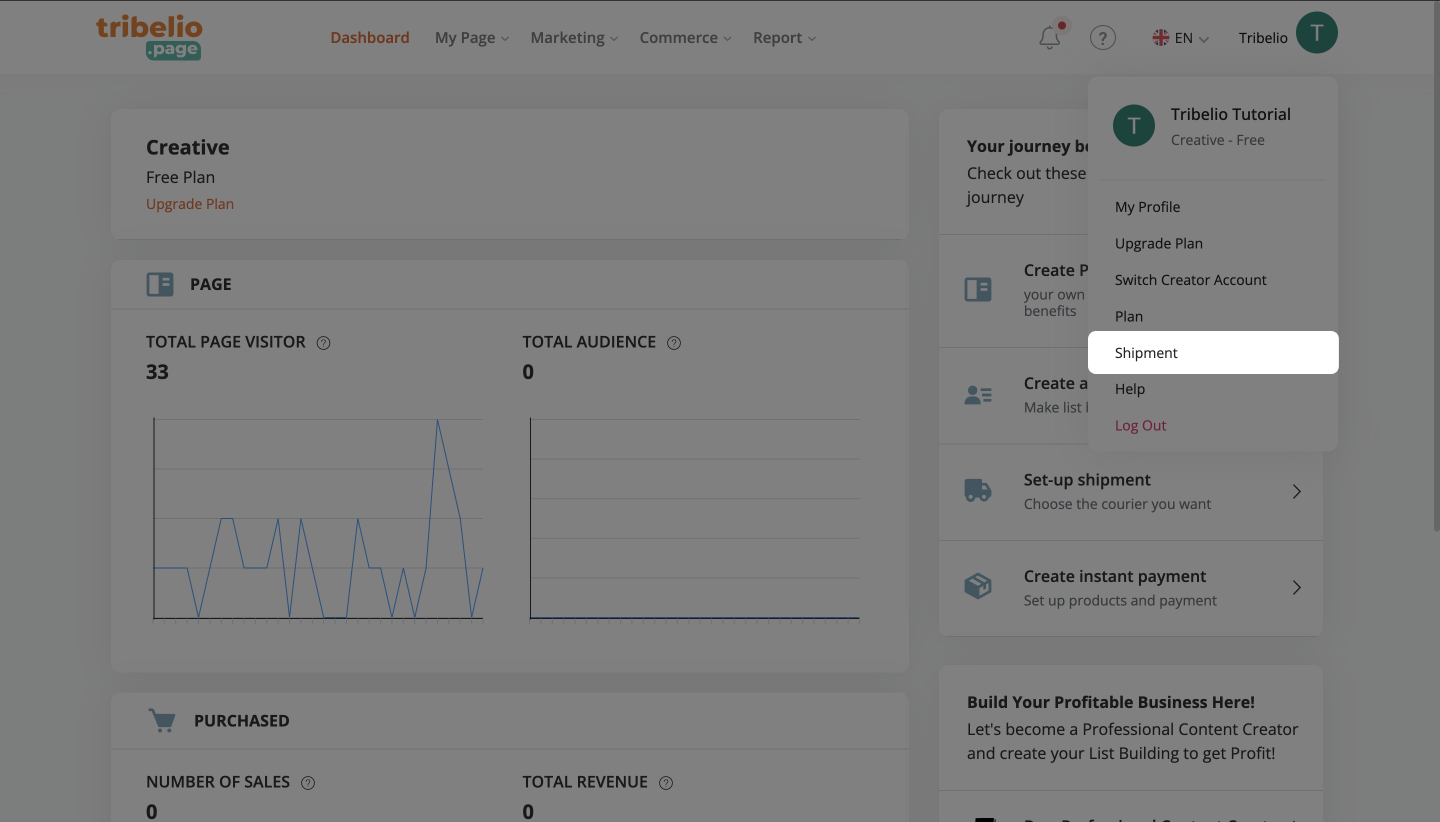Click the Total Audience info icon
Image resolution: width=1440 pixels, height=822 pixels.
[x=674, y=343]
